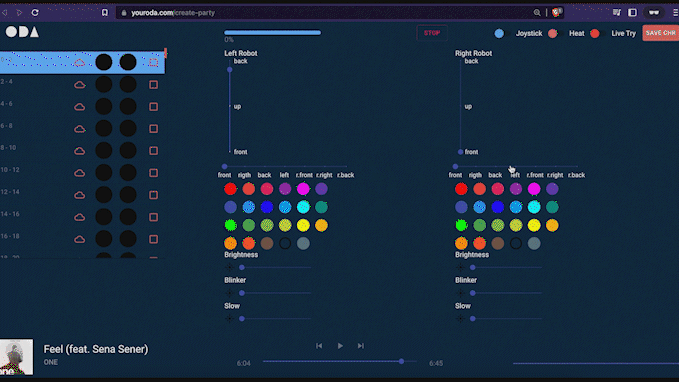The height and width of the screenshot is (382, 680).
Task: Click the Left Robot Slow sun icon
Action: tap(229, 319)
